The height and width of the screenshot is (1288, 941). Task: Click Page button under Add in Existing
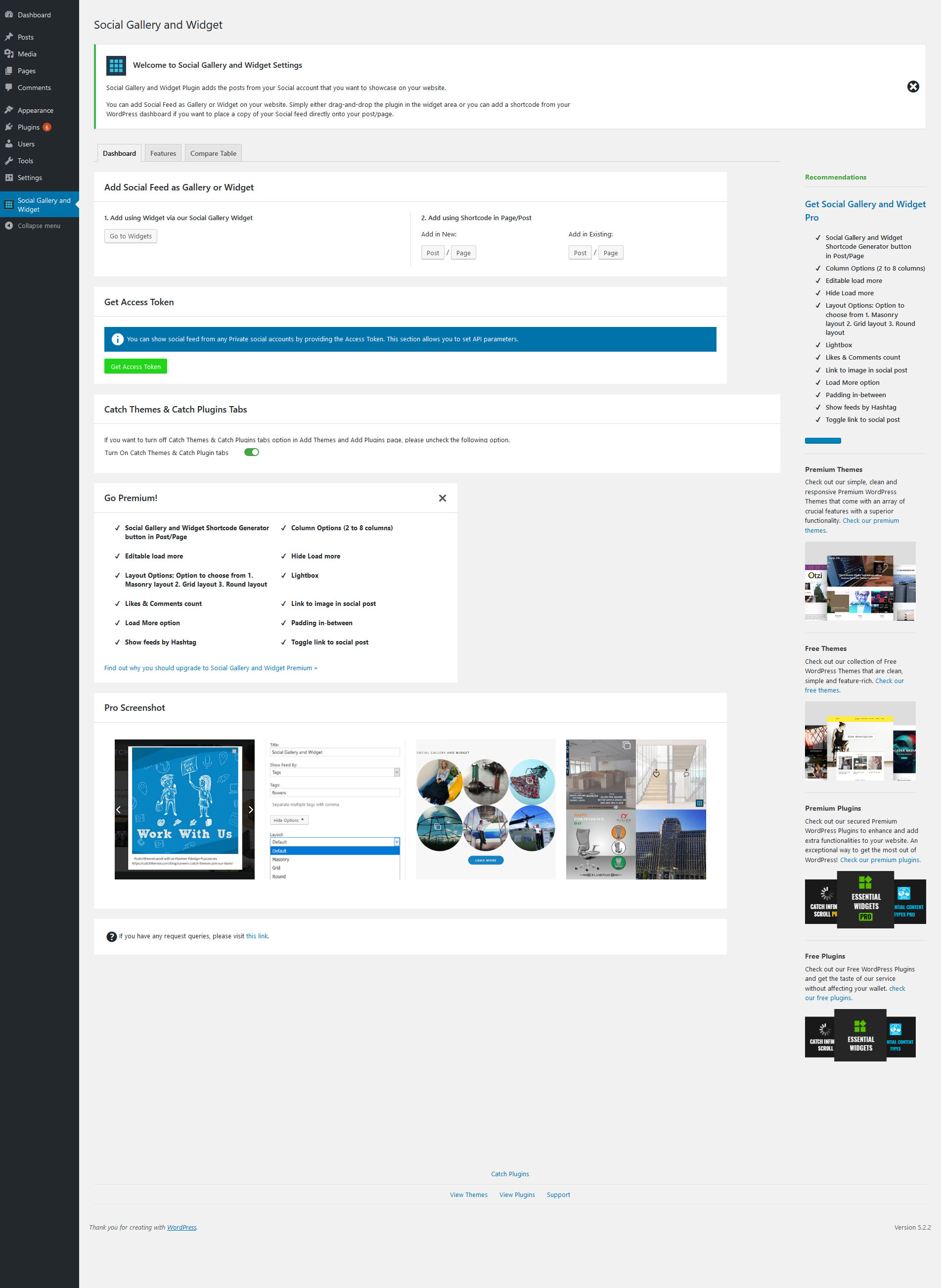(x=610, y=253)
